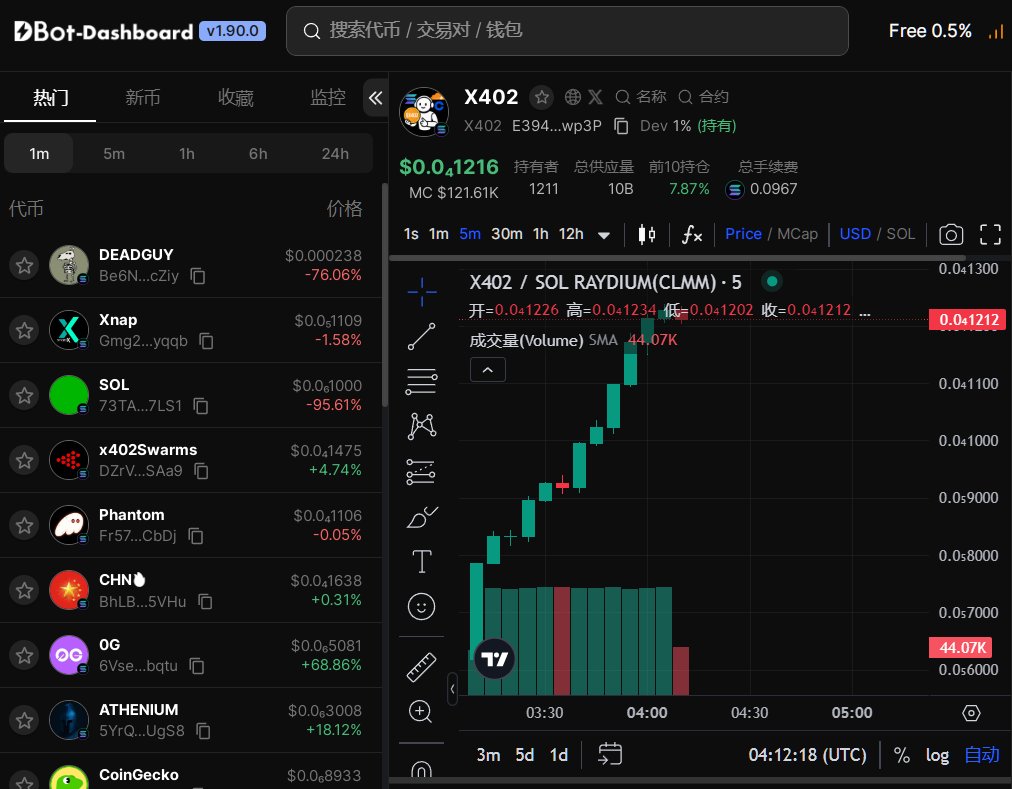
Task: Select the 24h timeframe in token list
Action: tap(335, 154)
